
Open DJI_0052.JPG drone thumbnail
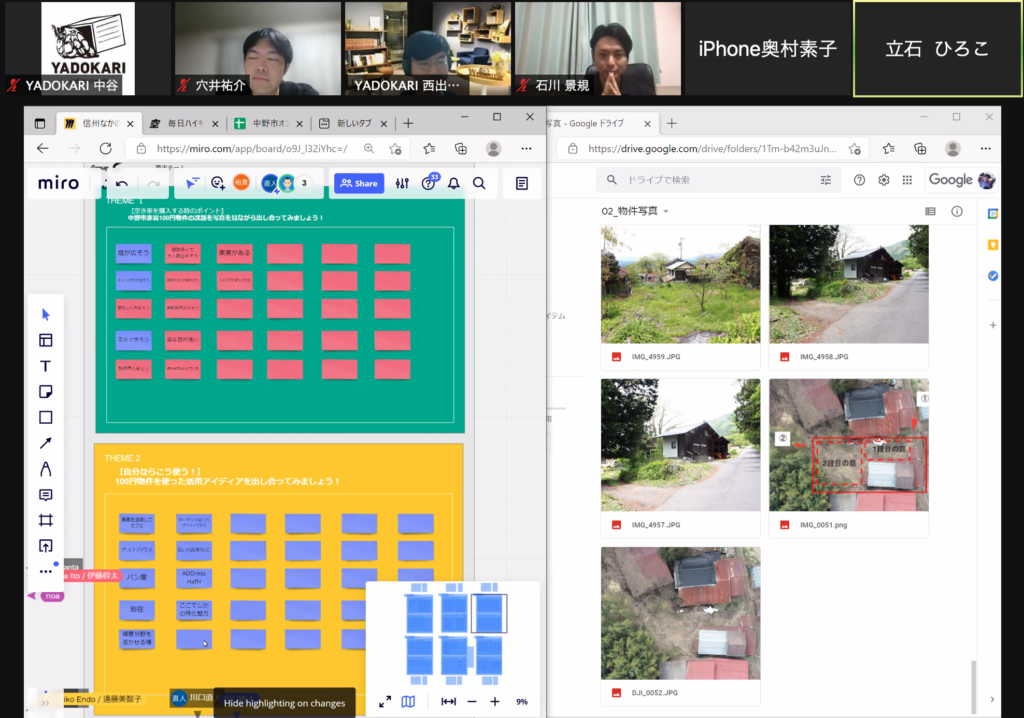[x=680, y=613]
